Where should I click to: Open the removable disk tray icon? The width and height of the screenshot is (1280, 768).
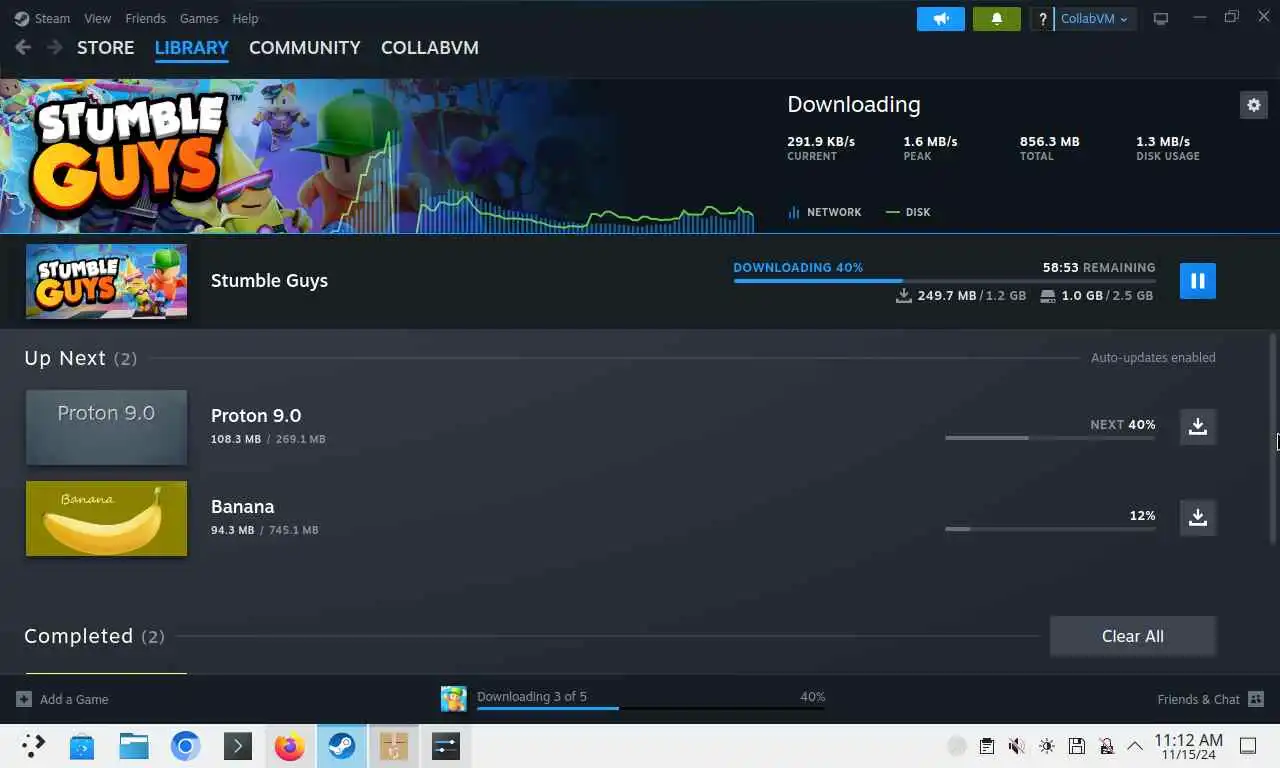pyautogui.click(x=1077, y=746)
